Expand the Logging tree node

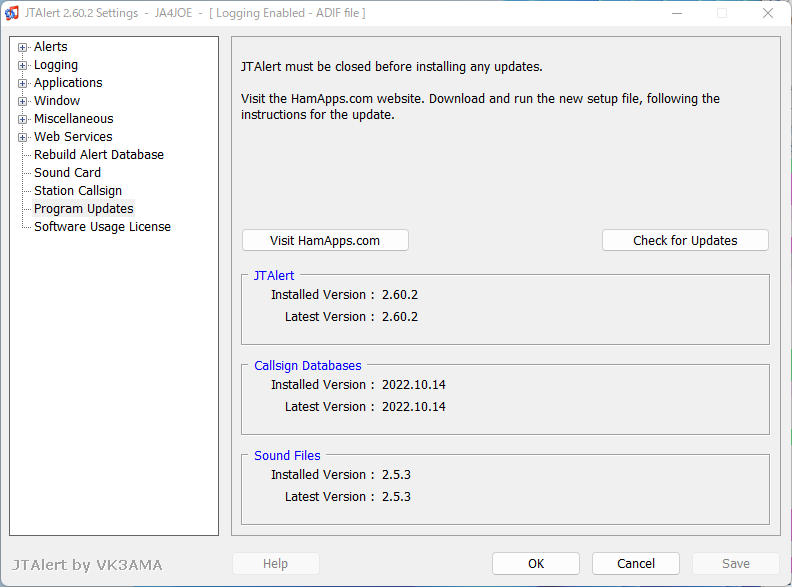pyautogui.click(x=22, y=66)
